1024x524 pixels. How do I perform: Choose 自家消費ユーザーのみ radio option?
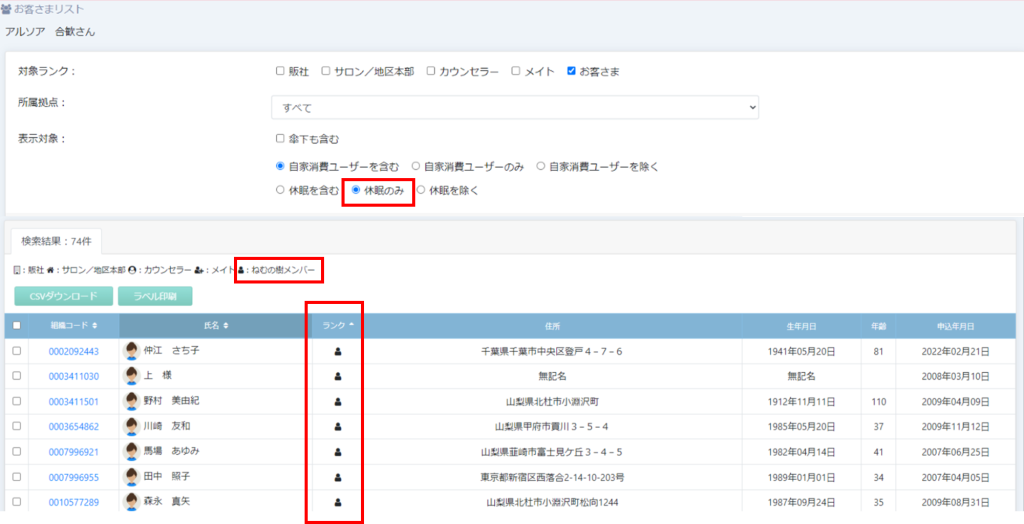coord(416,166)
